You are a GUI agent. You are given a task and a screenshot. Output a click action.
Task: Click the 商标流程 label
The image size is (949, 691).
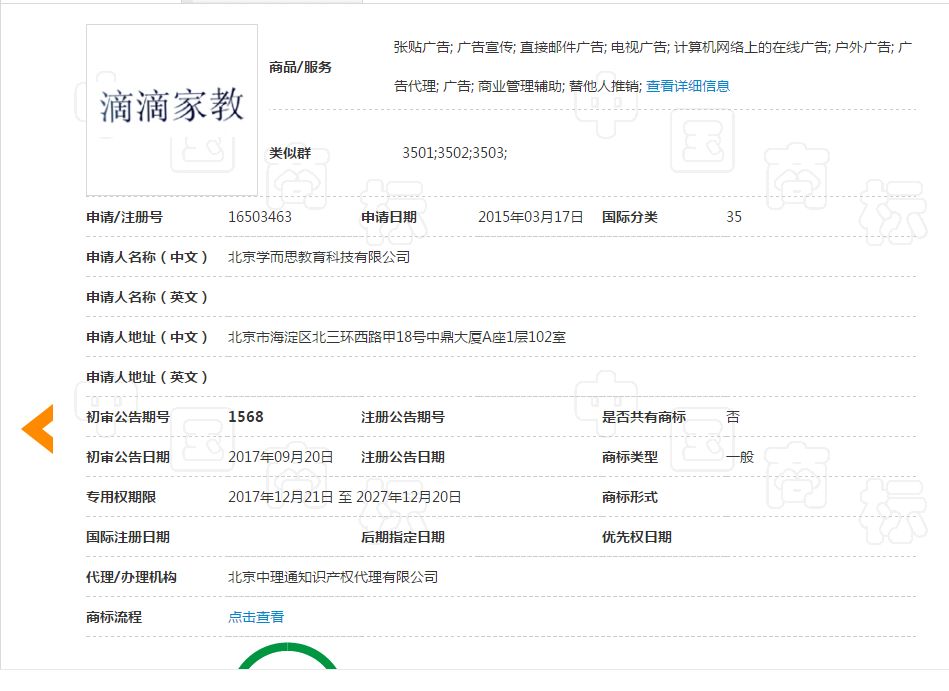[x=114, y=617]
